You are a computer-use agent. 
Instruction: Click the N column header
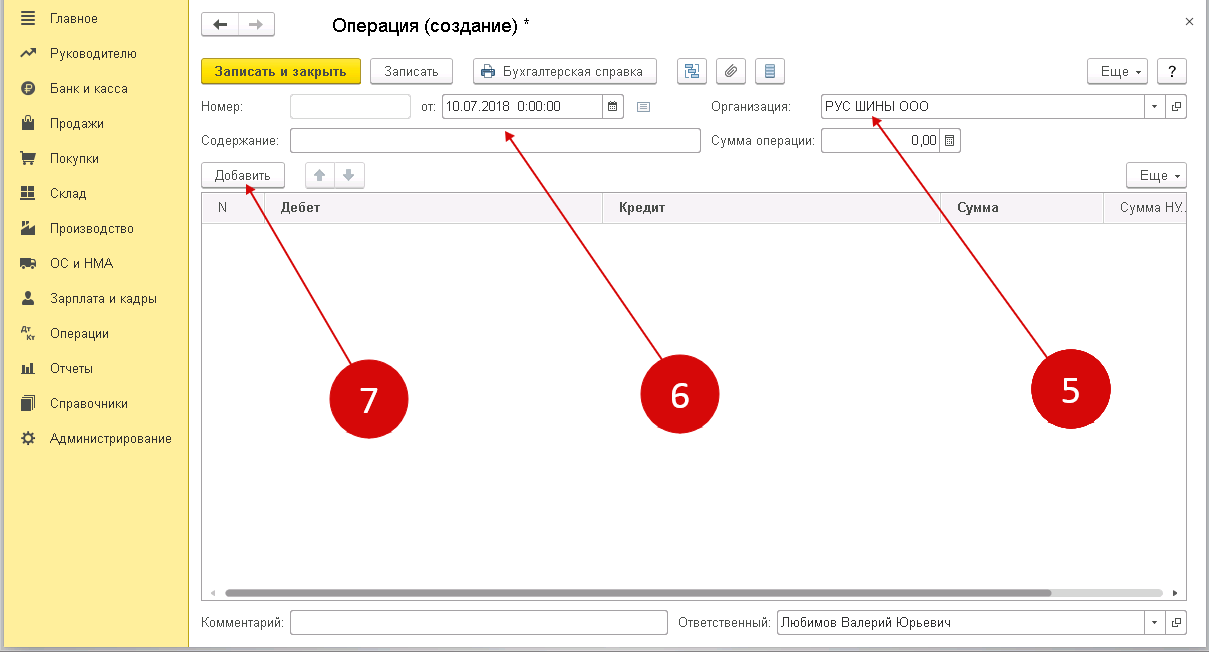pyautogui.click(x=233, y=208)
